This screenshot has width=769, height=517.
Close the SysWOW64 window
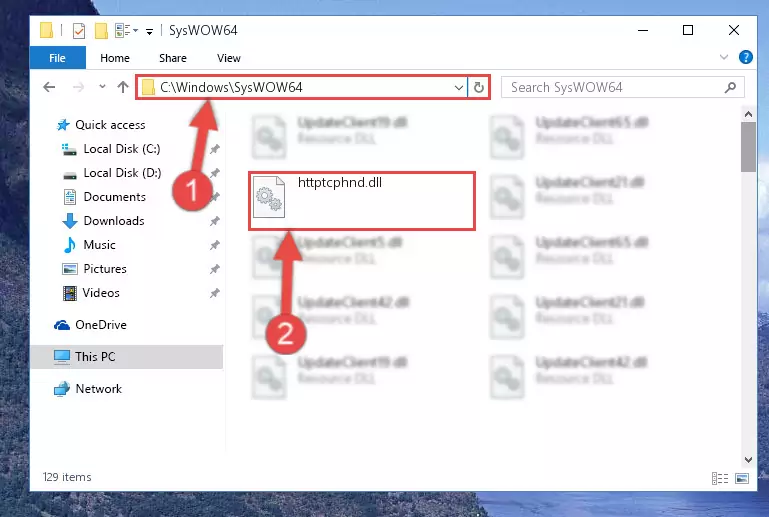(734, 30)
